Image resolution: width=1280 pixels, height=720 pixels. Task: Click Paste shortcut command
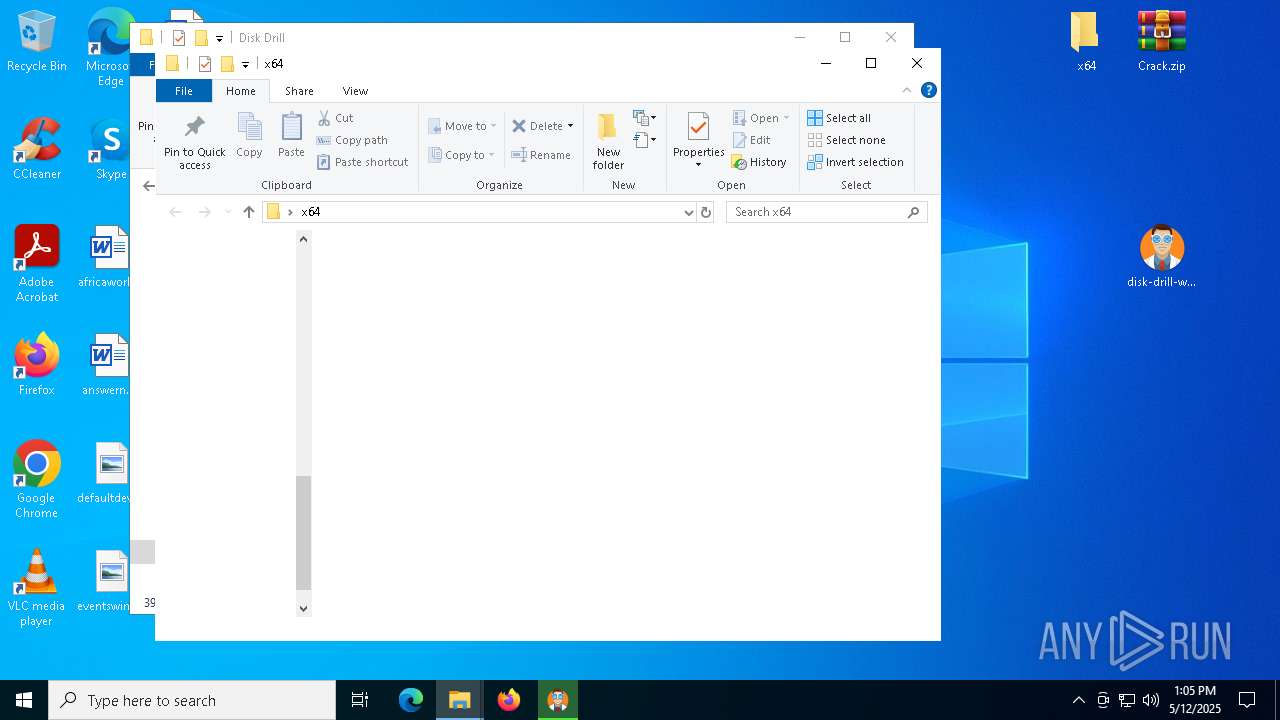362,162
